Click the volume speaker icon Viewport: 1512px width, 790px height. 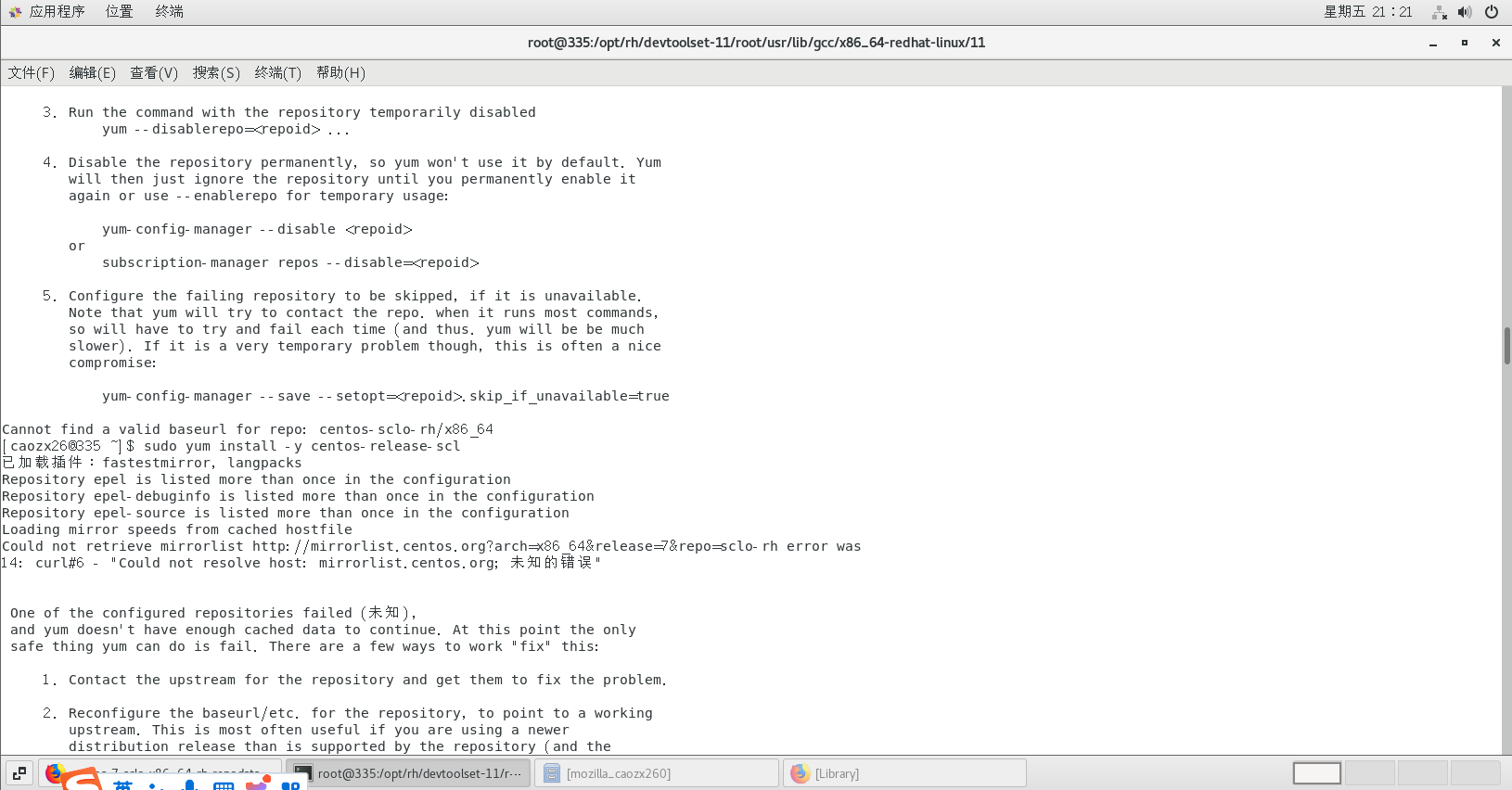tap(1465, 12)
